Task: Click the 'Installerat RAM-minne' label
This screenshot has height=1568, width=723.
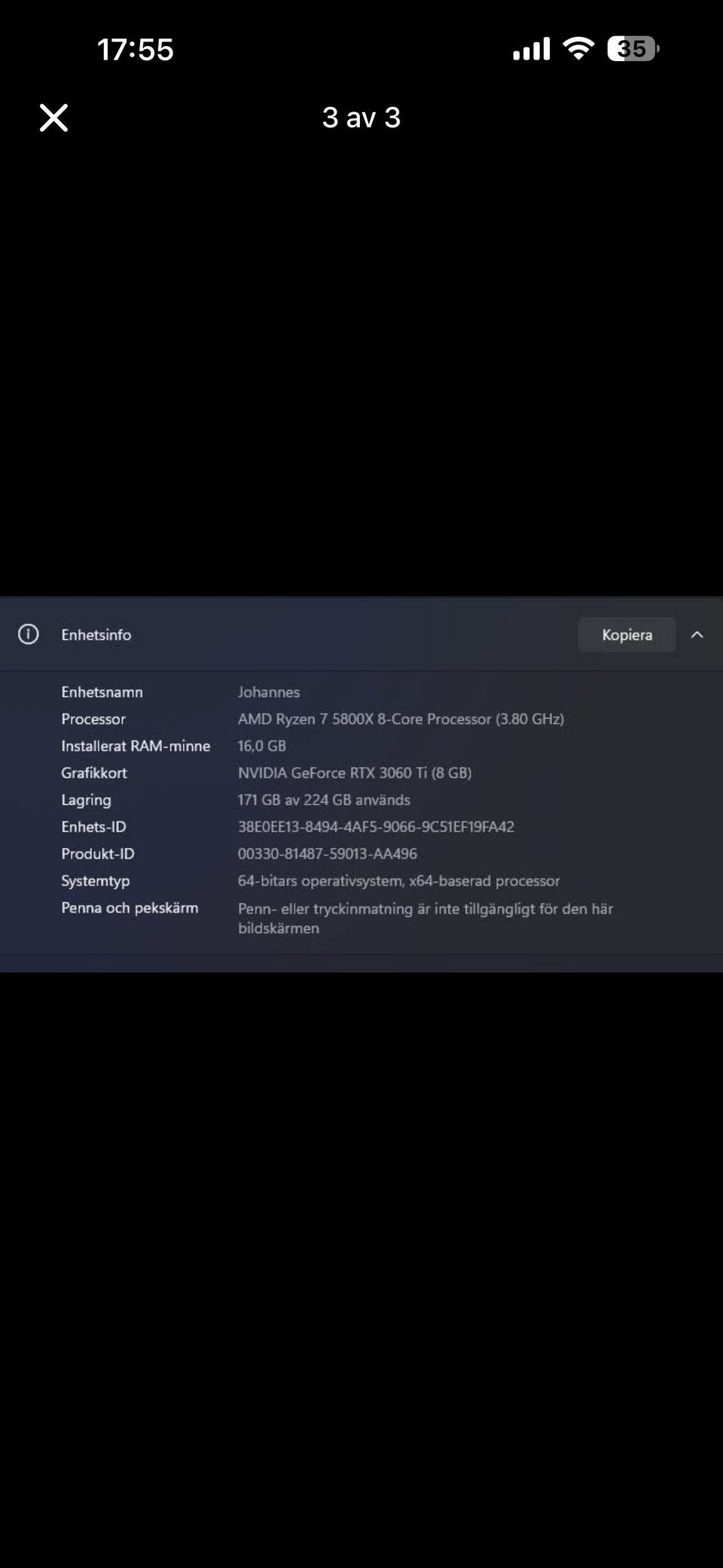Action: click(x=136, y=746)
